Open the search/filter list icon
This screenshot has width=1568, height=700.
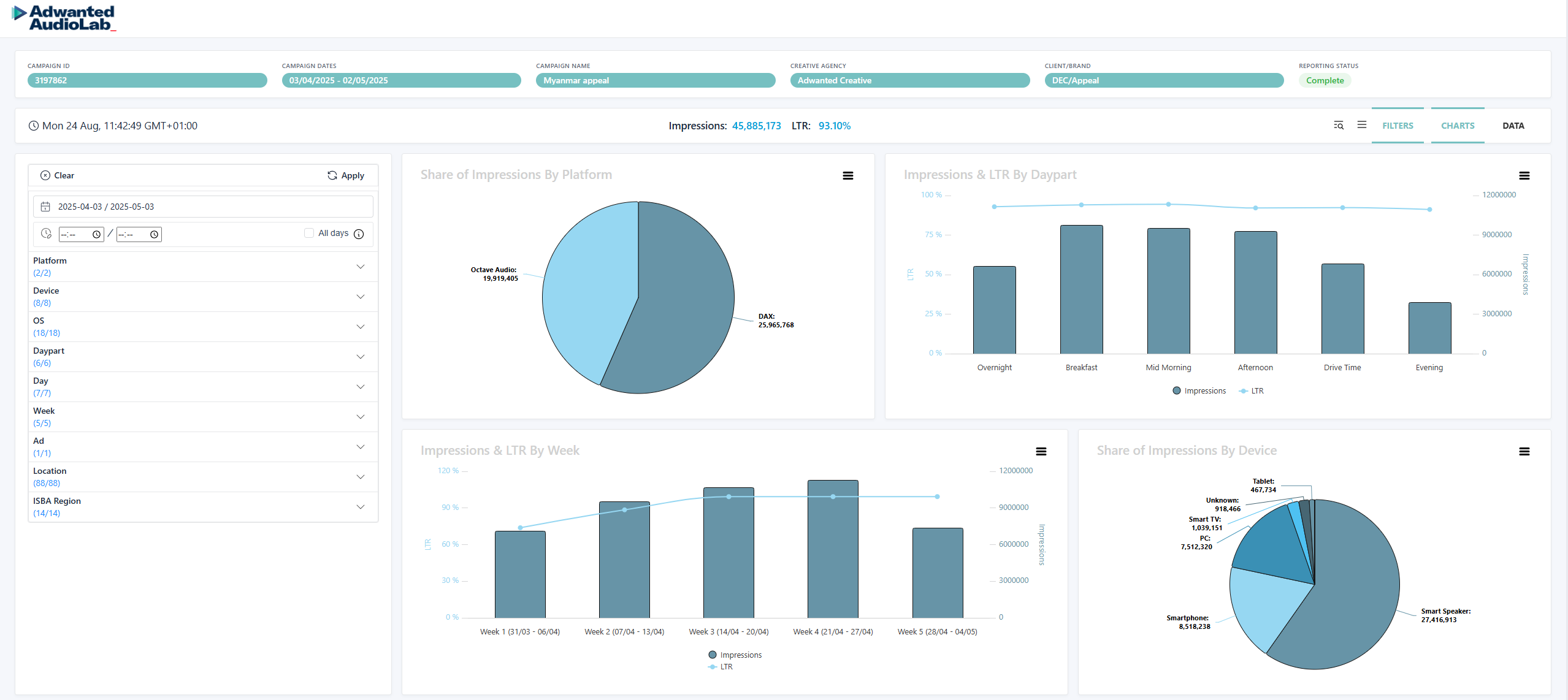(1339, 125)
